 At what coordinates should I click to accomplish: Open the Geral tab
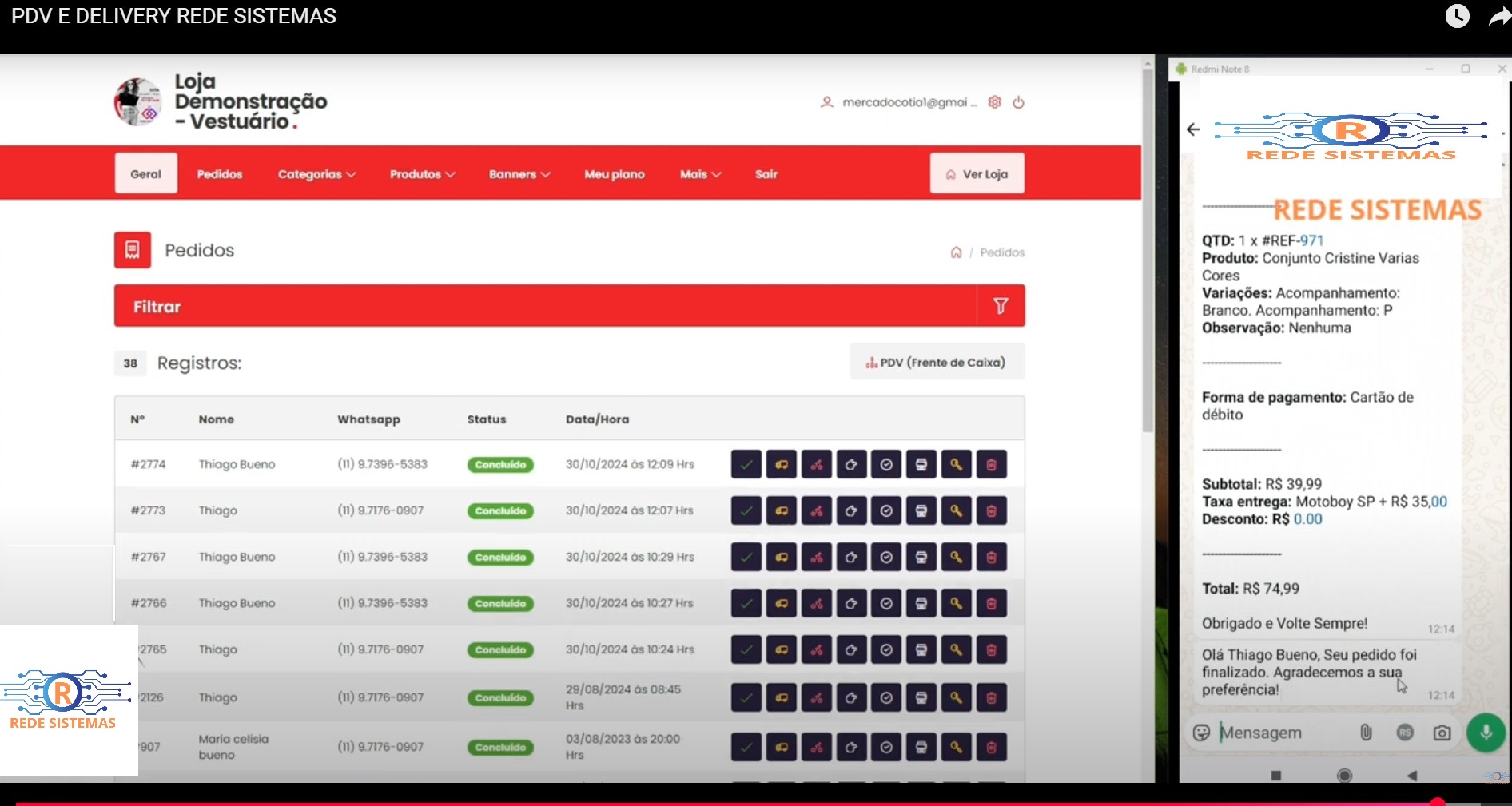click(x=145, y=173)
